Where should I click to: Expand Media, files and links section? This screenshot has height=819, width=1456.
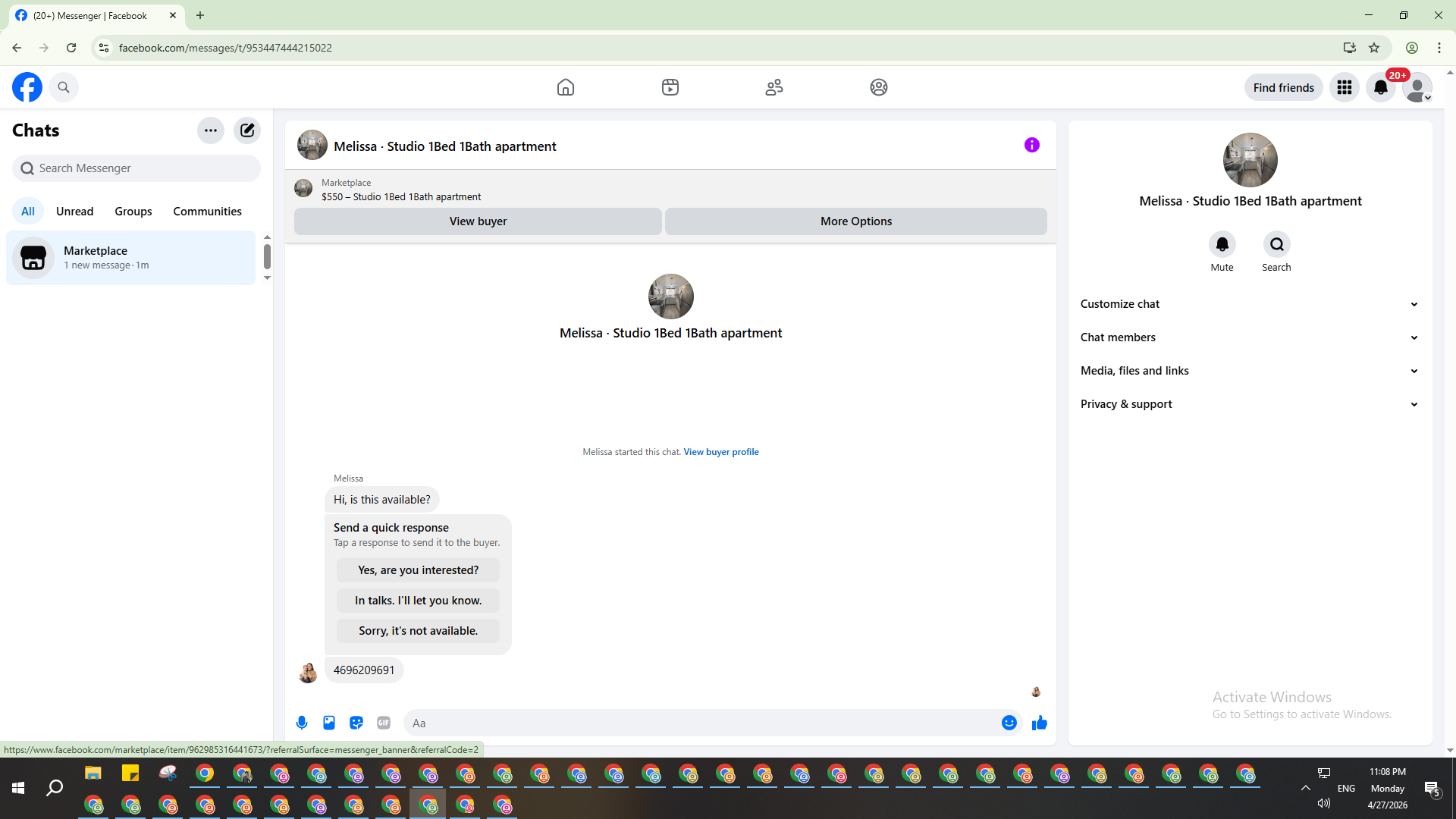[x=1250, y=371]
